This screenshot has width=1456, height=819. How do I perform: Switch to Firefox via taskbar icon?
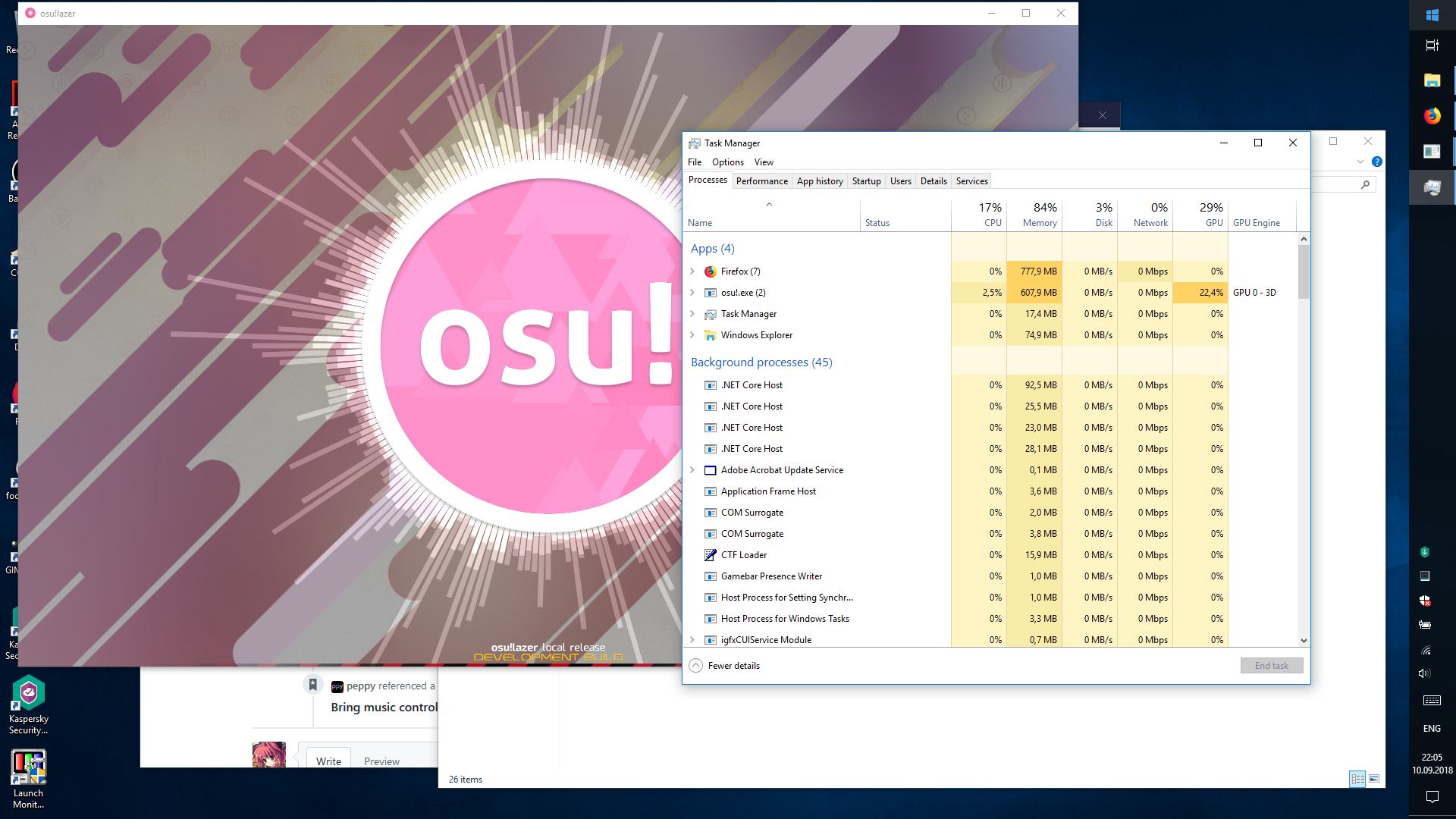pos(1432,115)
